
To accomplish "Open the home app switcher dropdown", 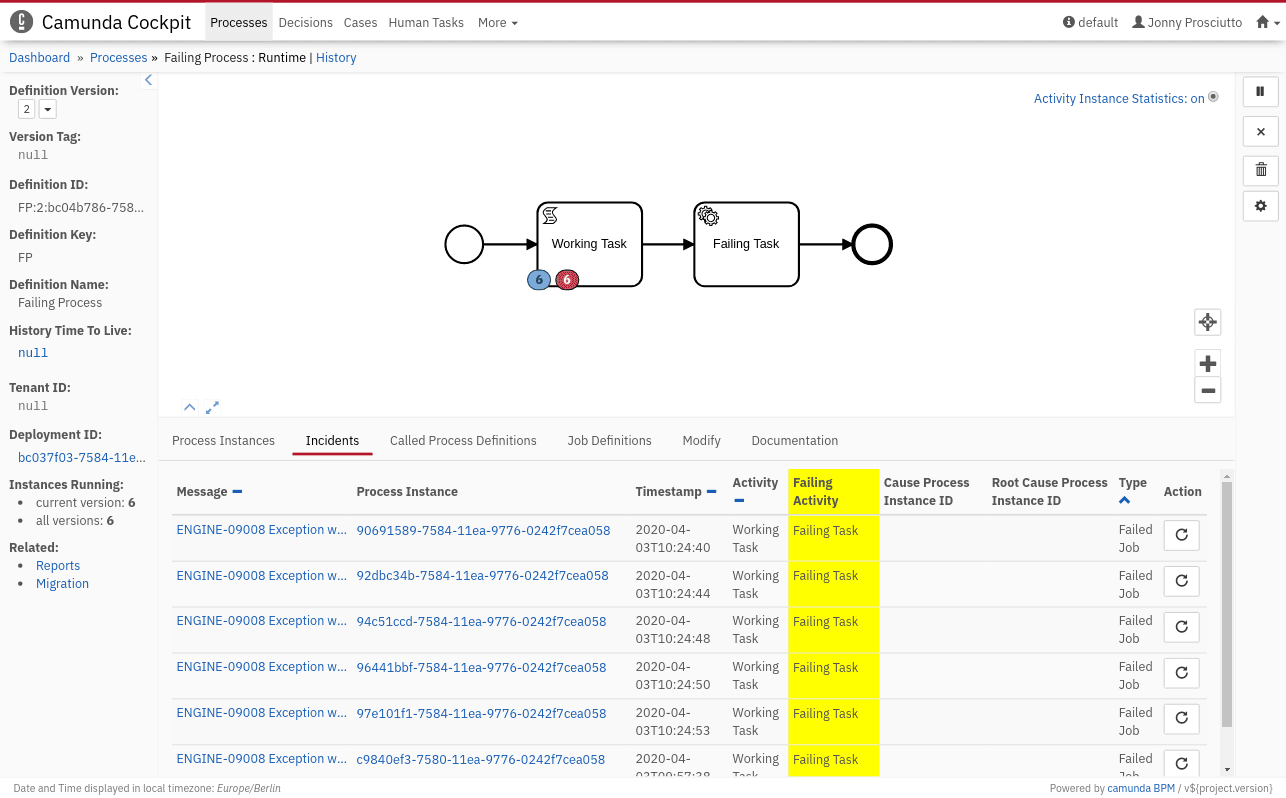I will pos(1267,22).
